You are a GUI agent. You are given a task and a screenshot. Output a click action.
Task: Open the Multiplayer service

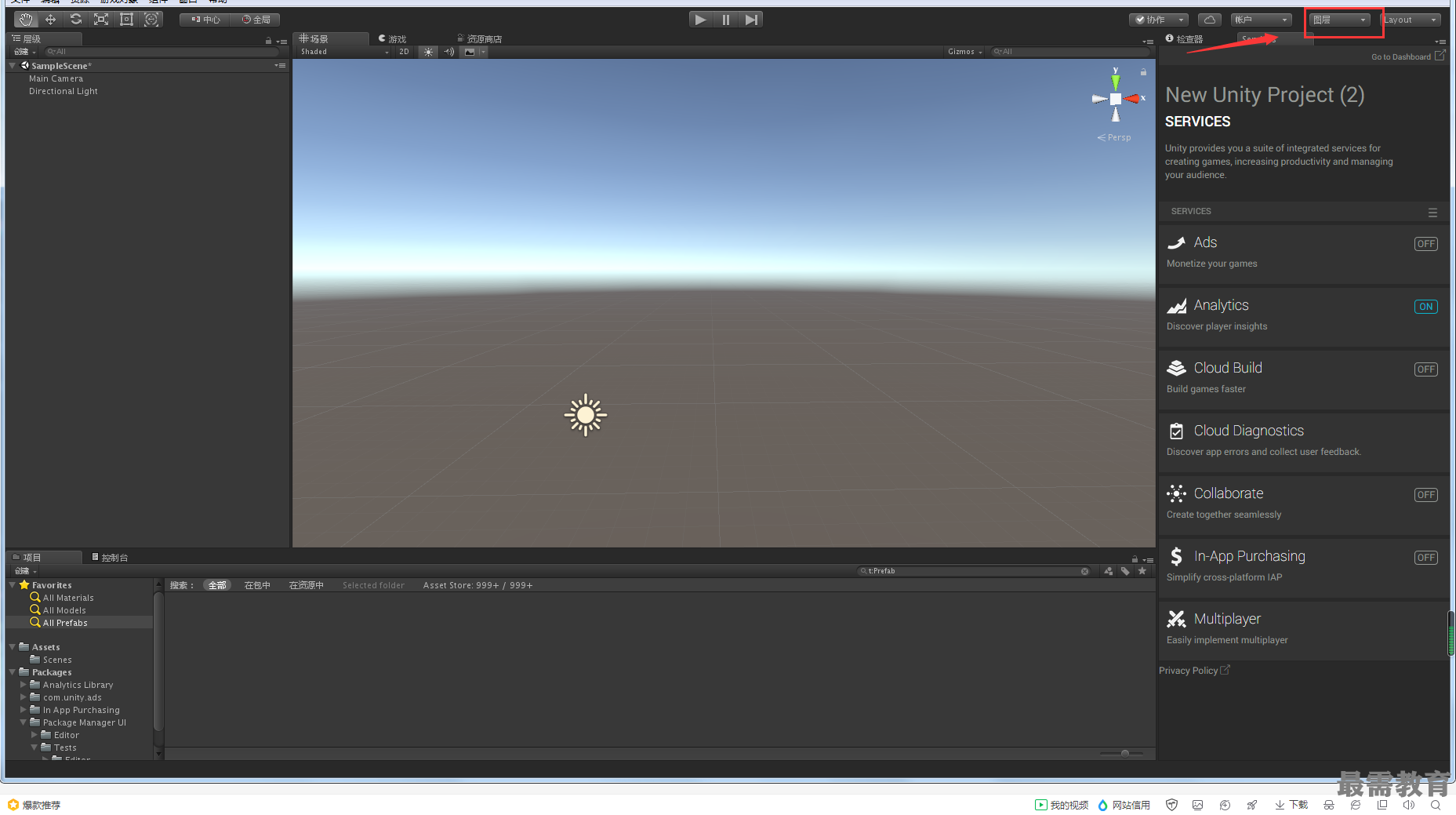(x=1303, y=630)
